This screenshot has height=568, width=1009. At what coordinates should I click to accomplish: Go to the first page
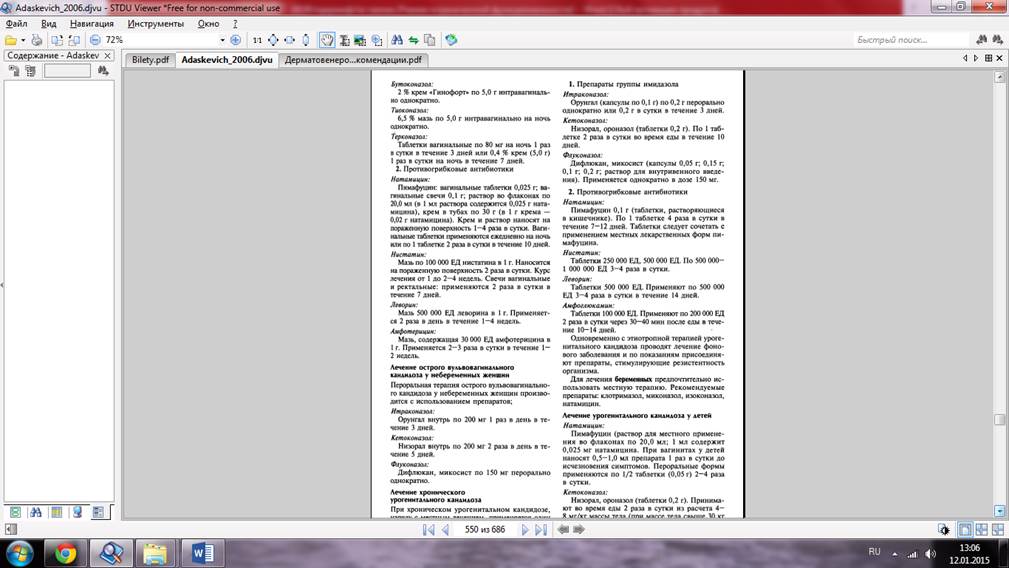(428, 529)
